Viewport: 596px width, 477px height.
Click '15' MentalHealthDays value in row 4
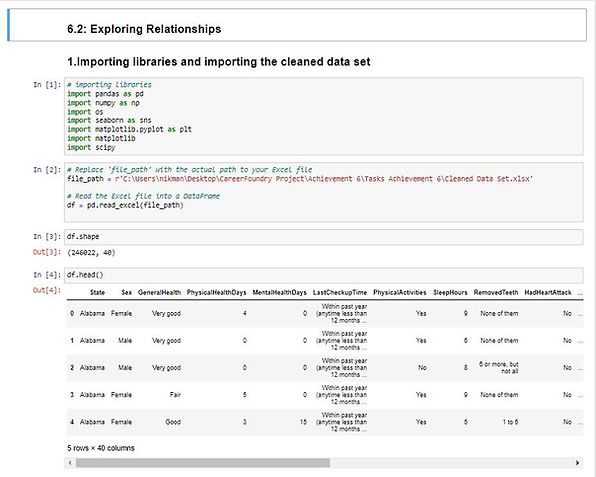pyautogui.click(x=303, y=422)
